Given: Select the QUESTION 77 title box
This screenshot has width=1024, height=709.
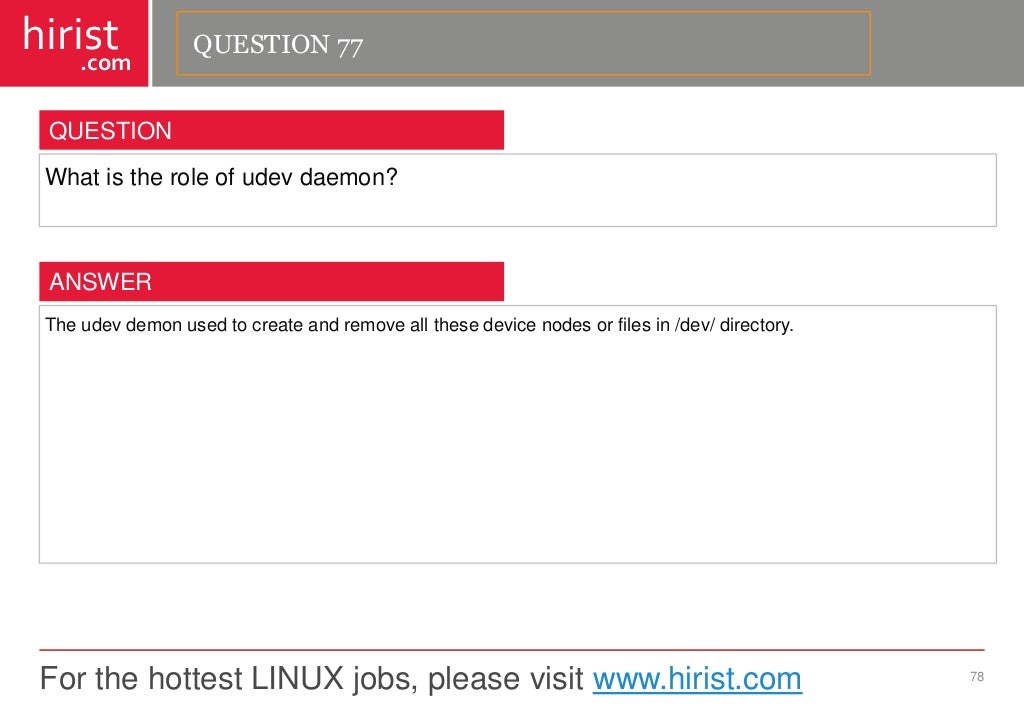Looking at the screenshot, I should 523,43.
